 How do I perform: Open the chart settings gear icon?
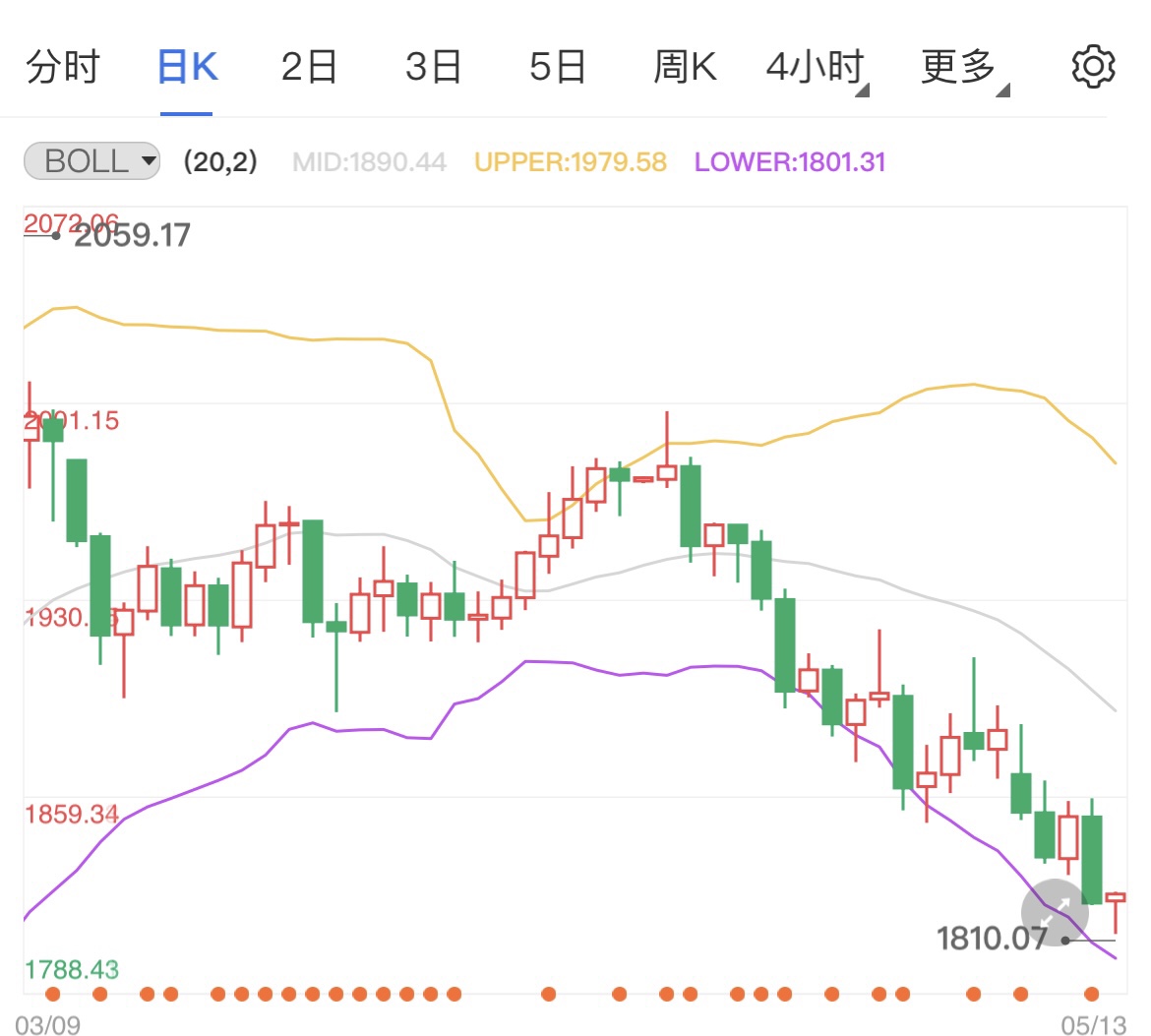1093,67
